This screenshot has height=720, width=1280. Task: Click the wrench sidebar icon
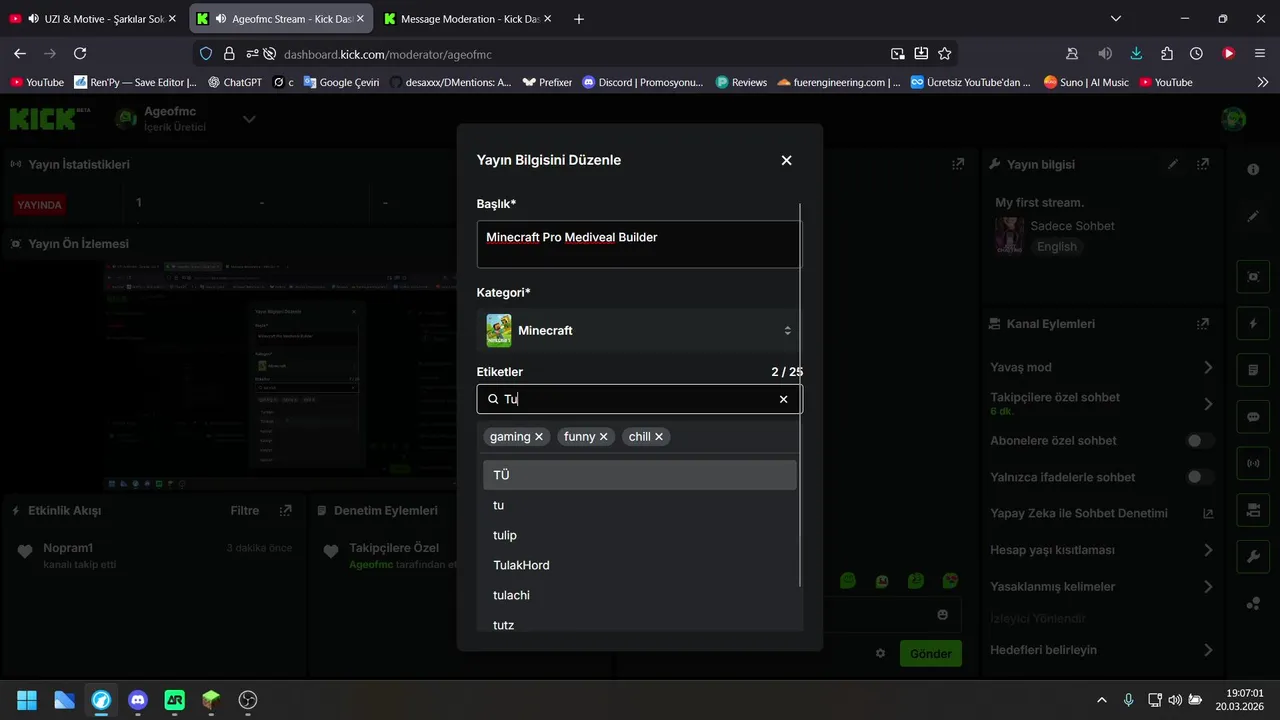point(1253,556)
